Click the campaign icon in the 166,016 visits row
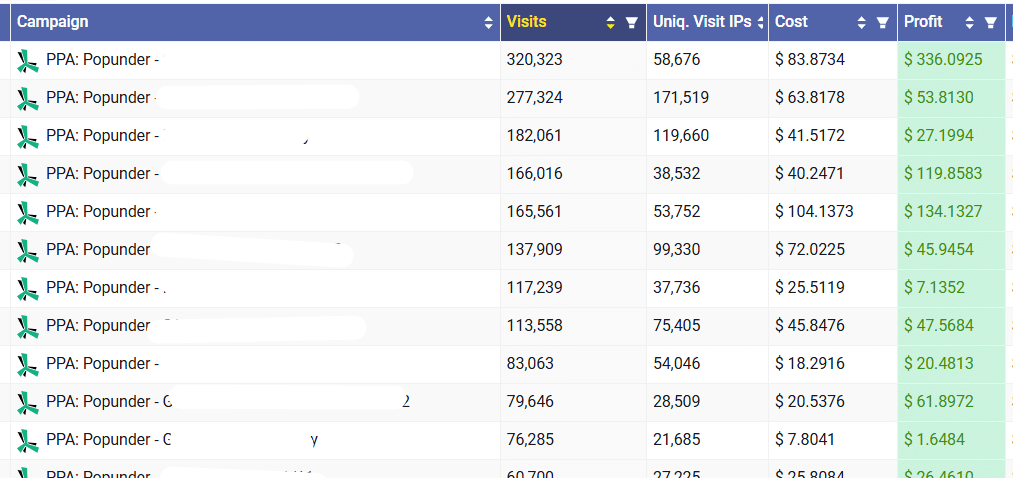Viewport: 1013px width, 478px height. tap(28, 174)
